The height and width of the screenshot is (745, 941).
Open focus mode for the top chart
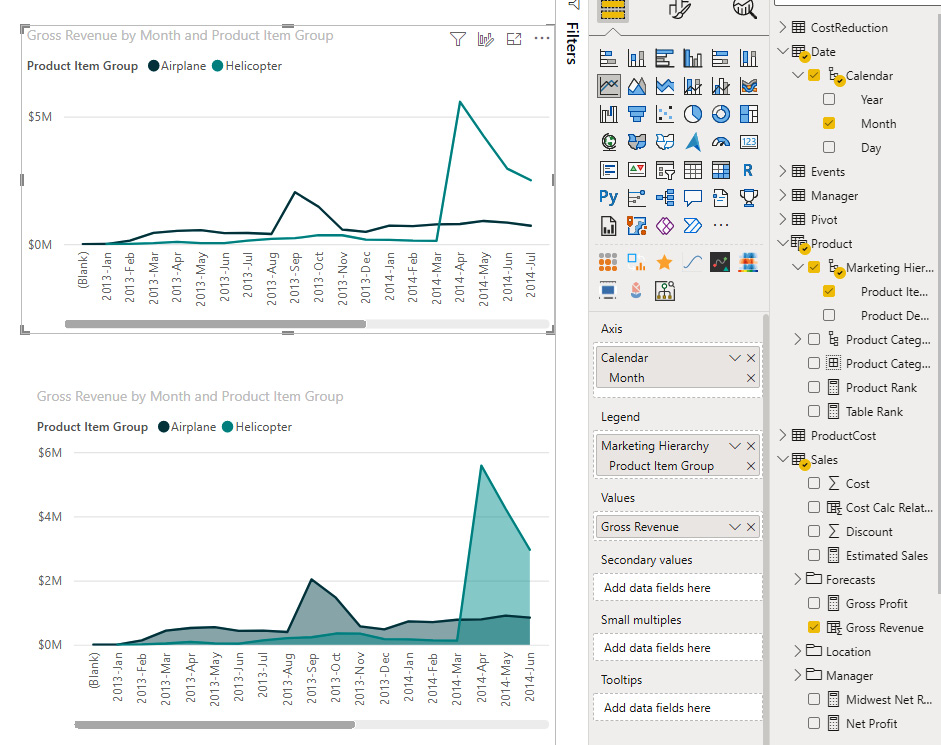click(x=514, y=39)
